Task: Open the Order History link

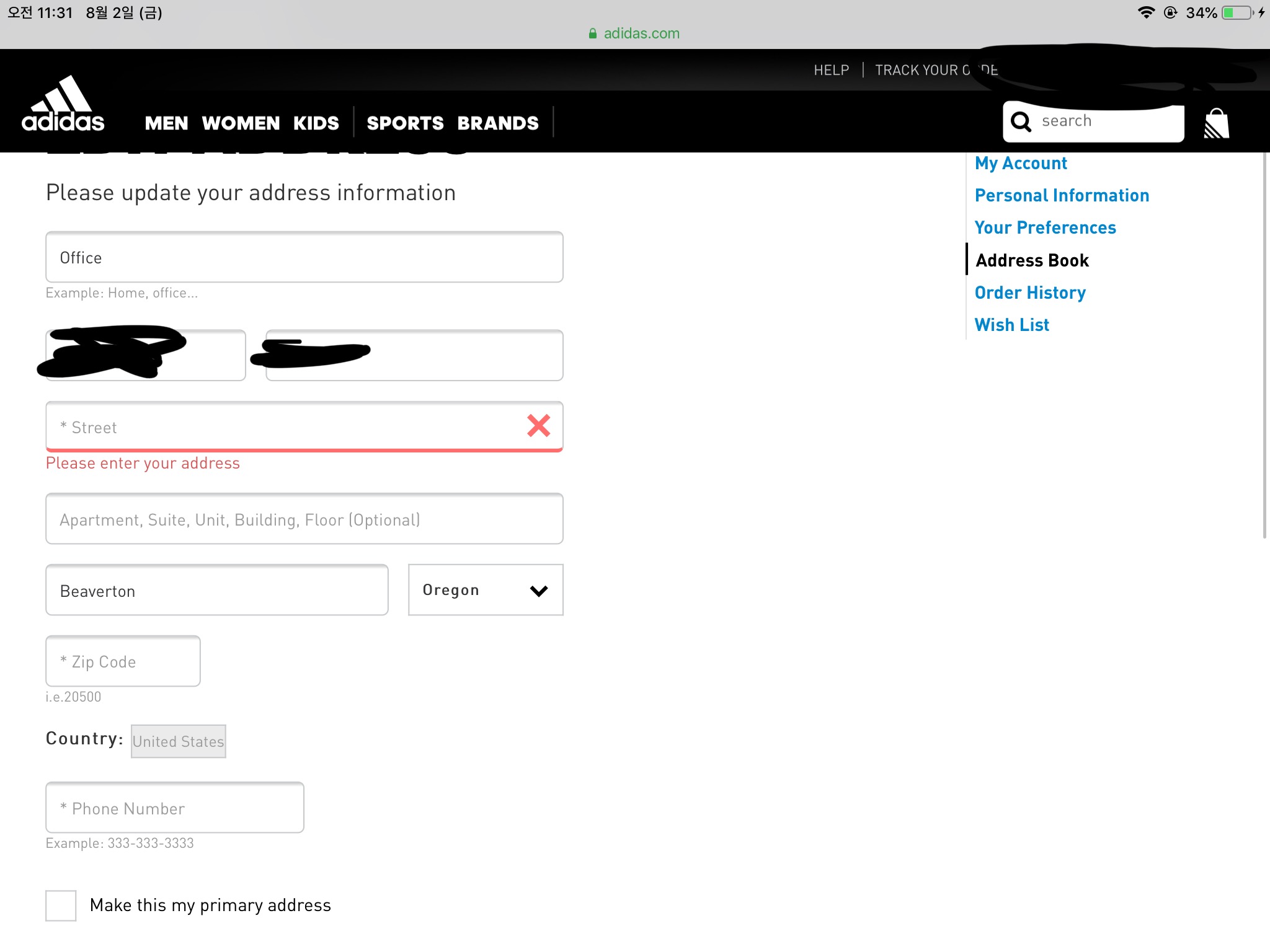Action: (1030, 293)
